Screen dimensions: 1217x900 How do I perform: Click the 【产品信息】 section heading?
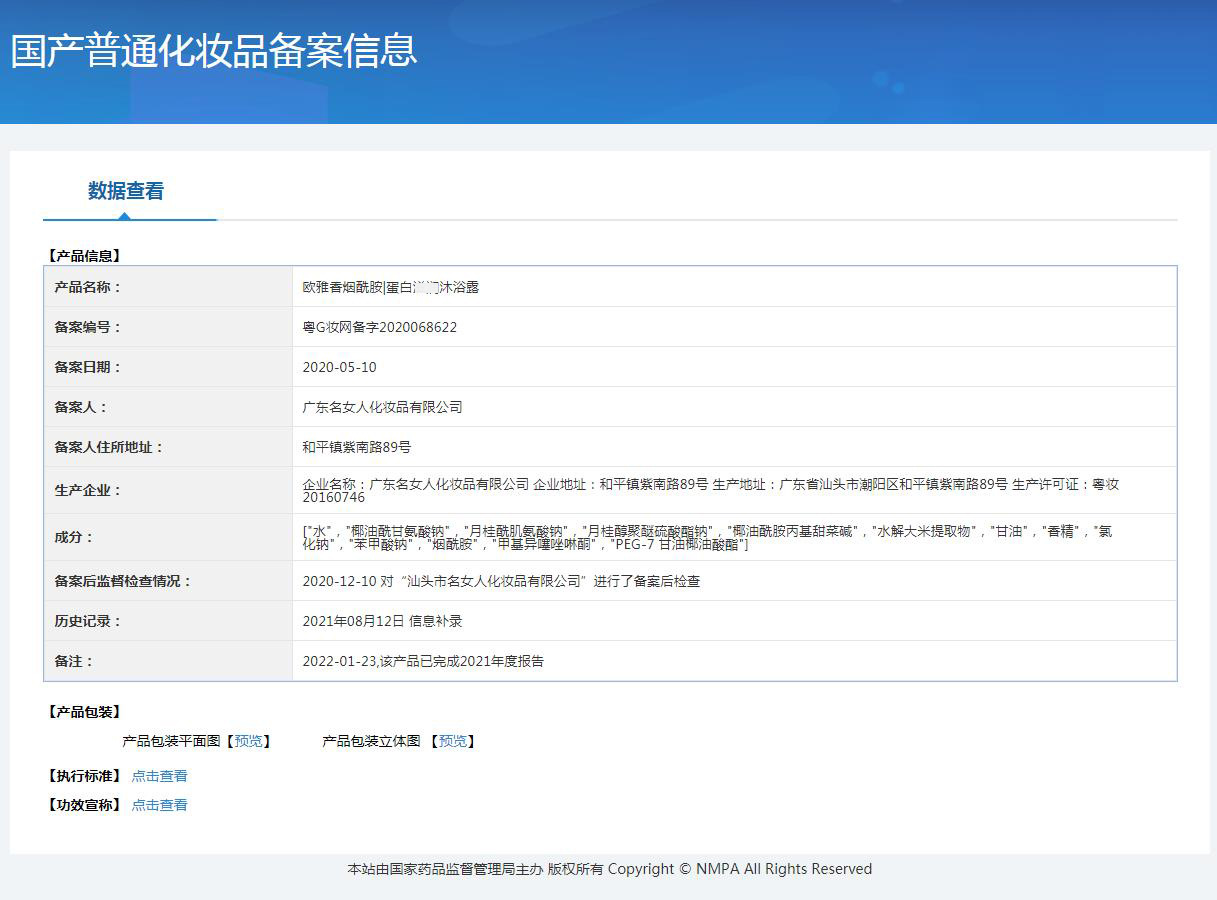[84, 256]
